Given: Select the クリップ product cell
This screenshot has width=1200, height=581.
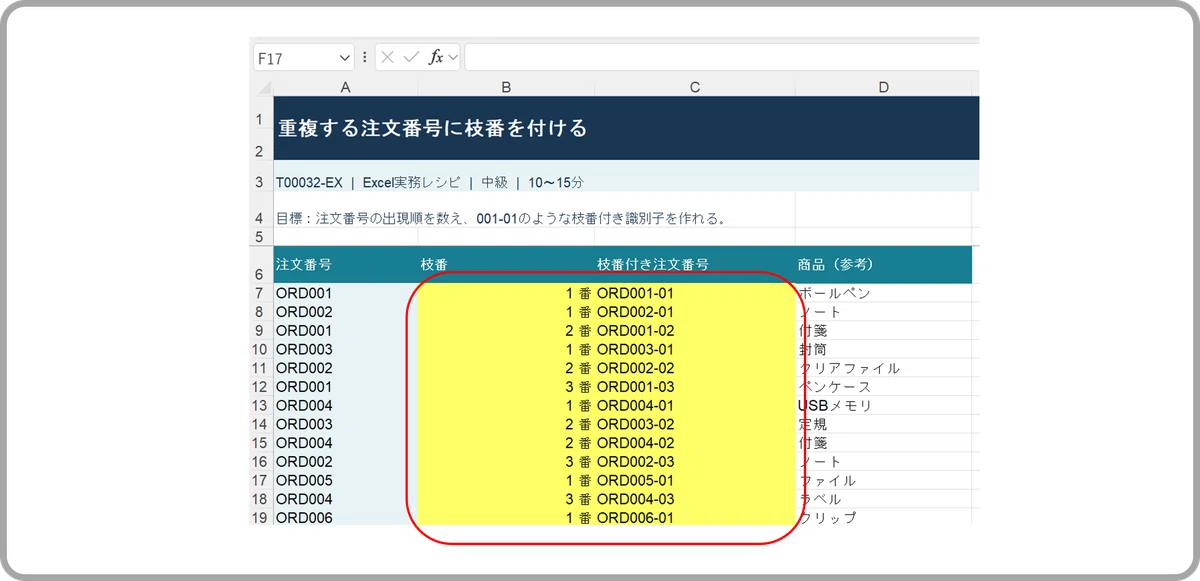Looking at the screenshot, I should (884, 517).
